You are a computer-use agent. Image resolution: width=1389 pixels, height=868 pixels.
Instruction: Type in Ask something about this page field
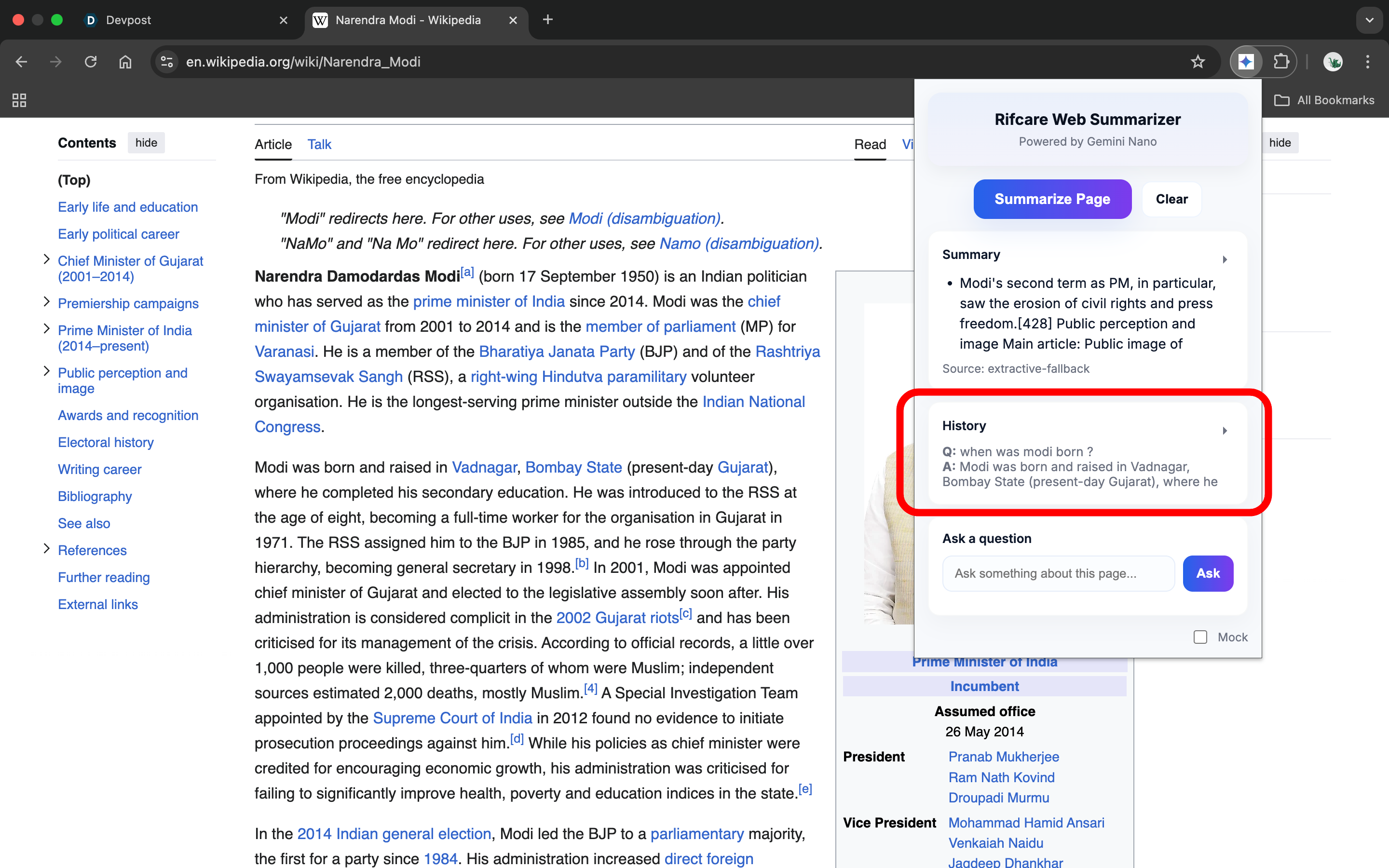coord(1058,573)
